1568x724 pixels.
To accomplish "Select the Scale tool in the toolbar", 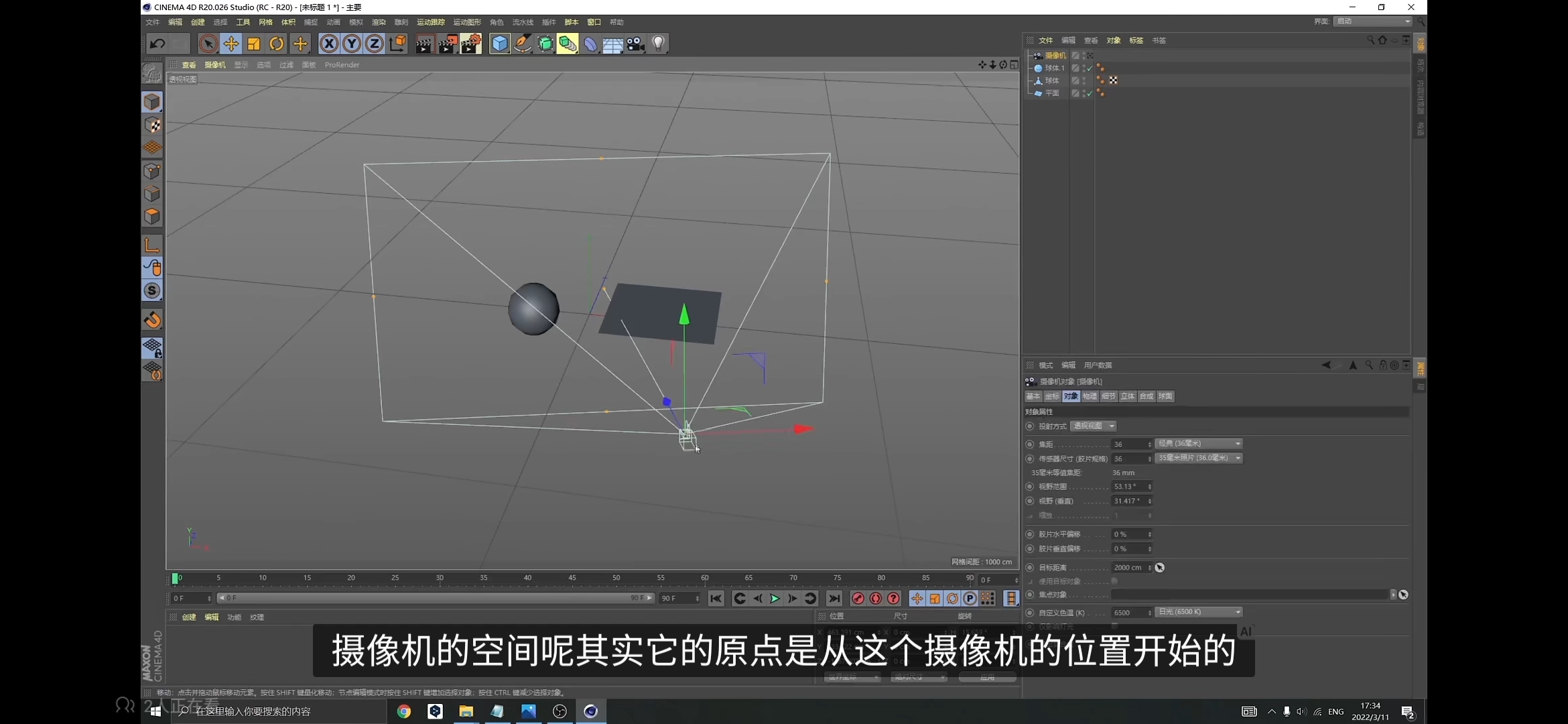I will pos(253,44).
